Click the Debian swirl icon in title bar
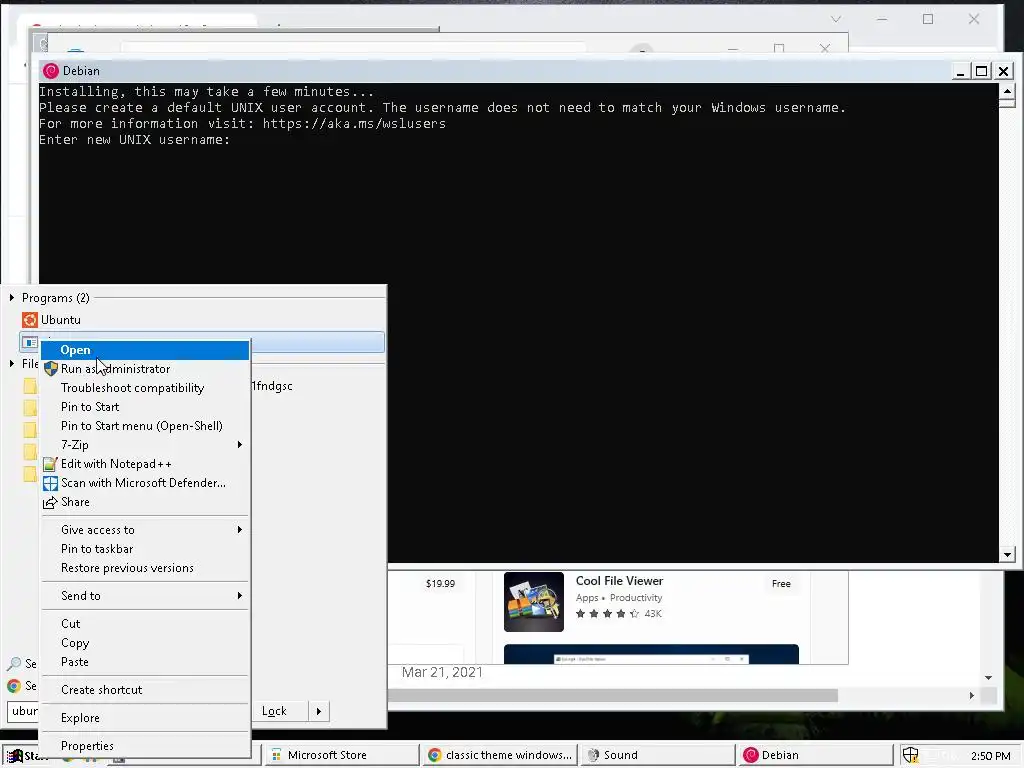The image size is (1024, 768). 51,71
